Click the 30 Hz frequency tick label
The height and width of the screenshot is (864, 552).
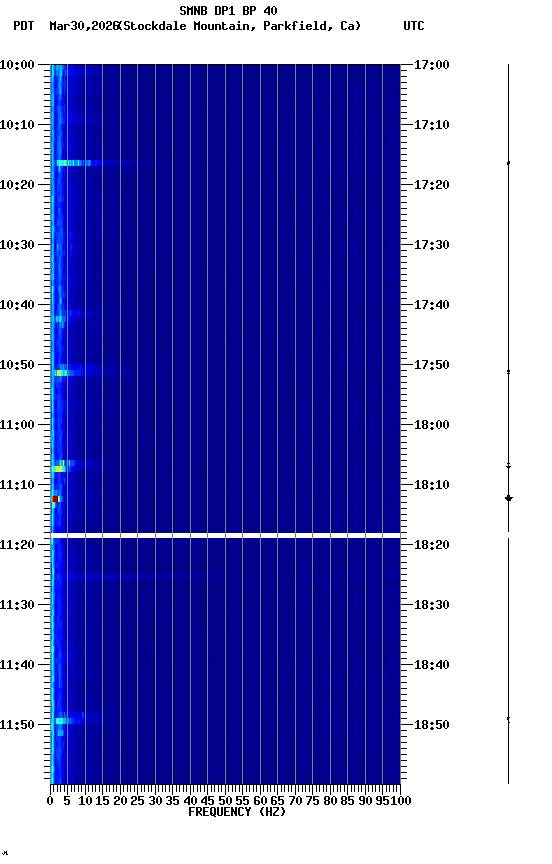155,801
